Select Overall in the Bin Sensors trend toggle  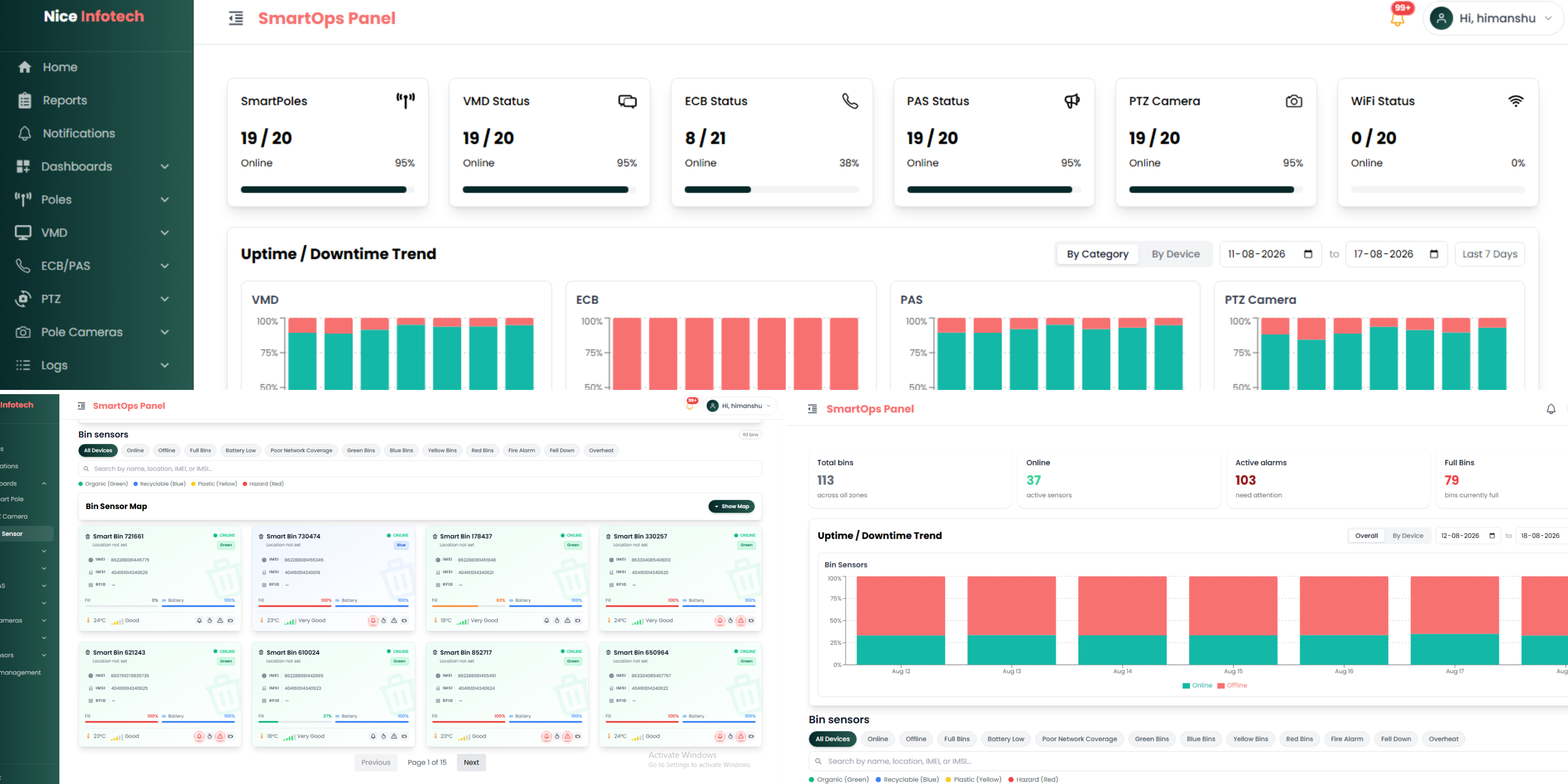coord(1366,536)
